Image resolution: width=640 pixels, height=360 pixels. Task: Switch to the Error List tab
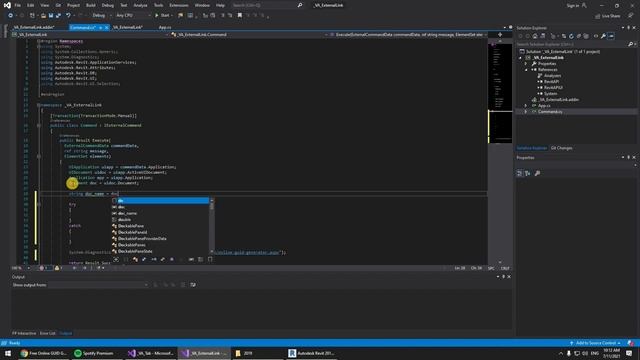47,333
